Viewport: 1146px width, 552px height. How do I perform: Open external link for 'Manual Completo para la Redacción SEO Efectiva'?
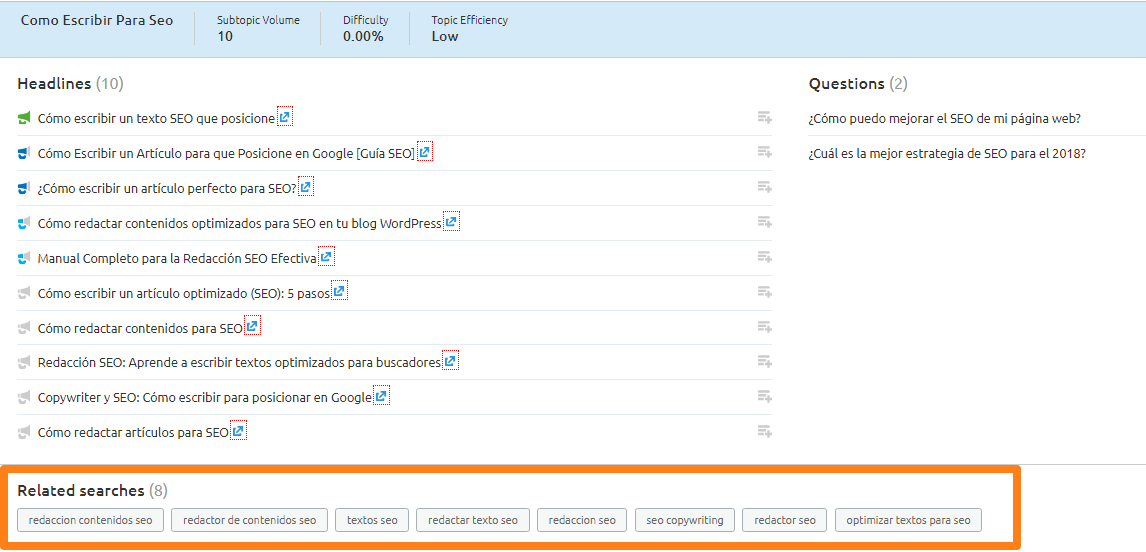tap(326, 258)
